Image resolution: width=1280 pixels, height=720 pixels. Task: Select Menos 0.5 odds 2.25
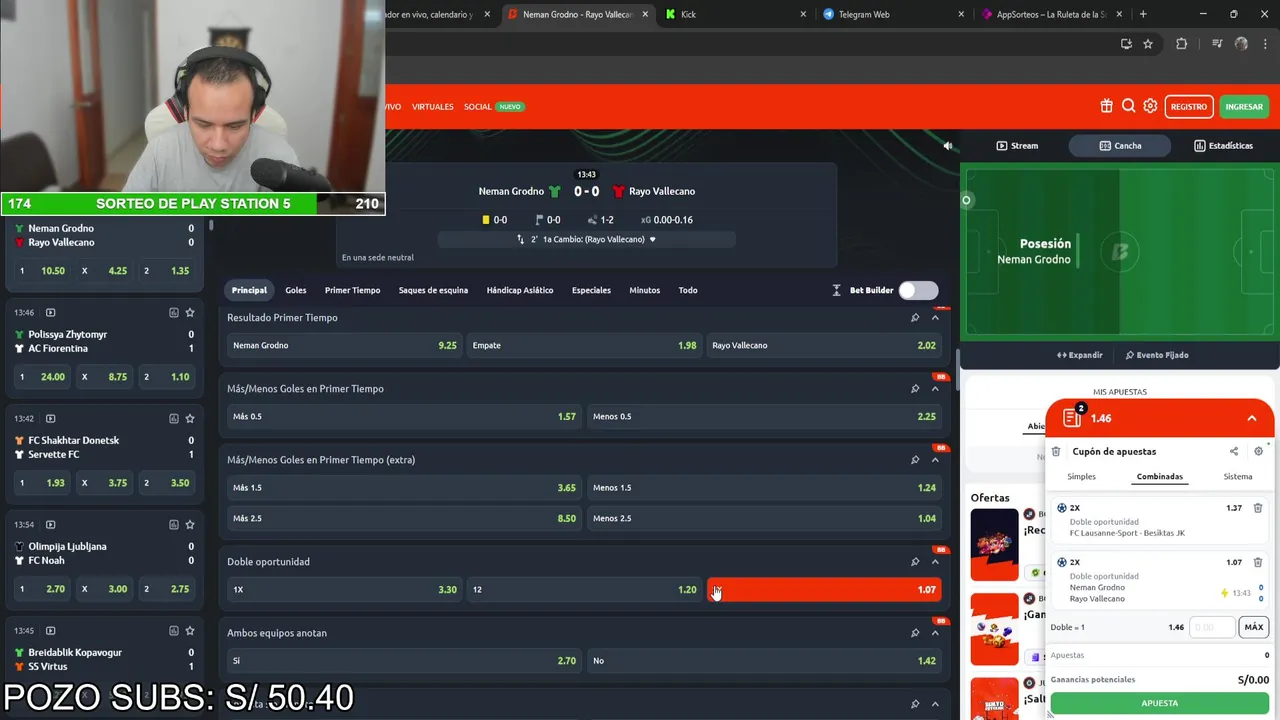tap(763, 416)
